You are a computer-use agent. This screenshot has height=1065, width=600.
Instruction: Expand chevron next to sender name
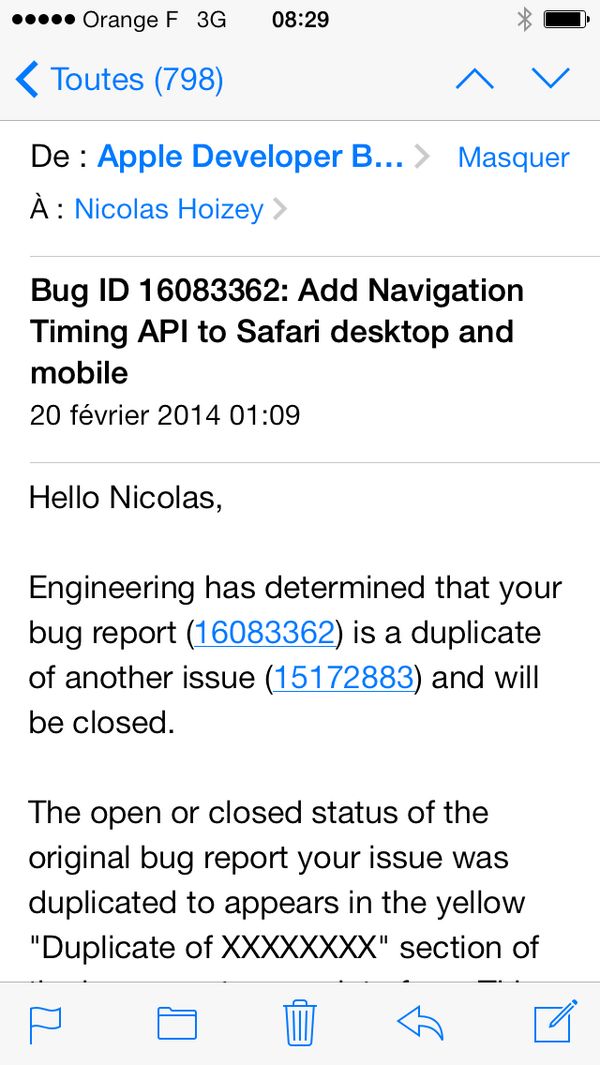tap(422, 157)
